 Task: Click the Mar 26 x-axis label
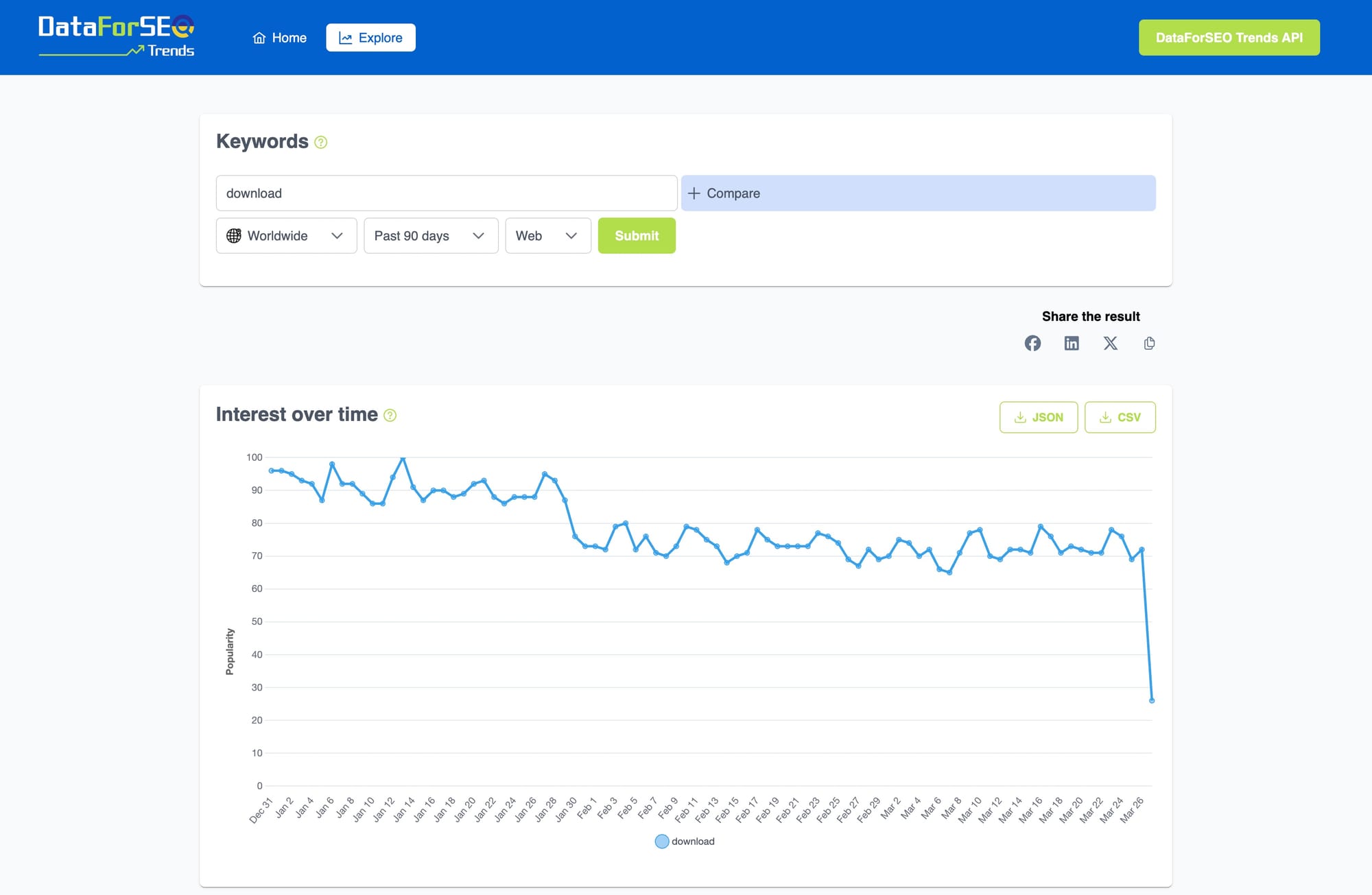[1132, 810]
